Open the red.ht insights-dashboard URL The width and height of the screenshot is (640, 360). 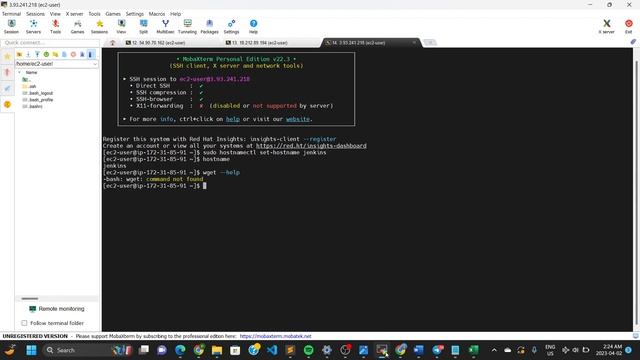pos(311,146)
